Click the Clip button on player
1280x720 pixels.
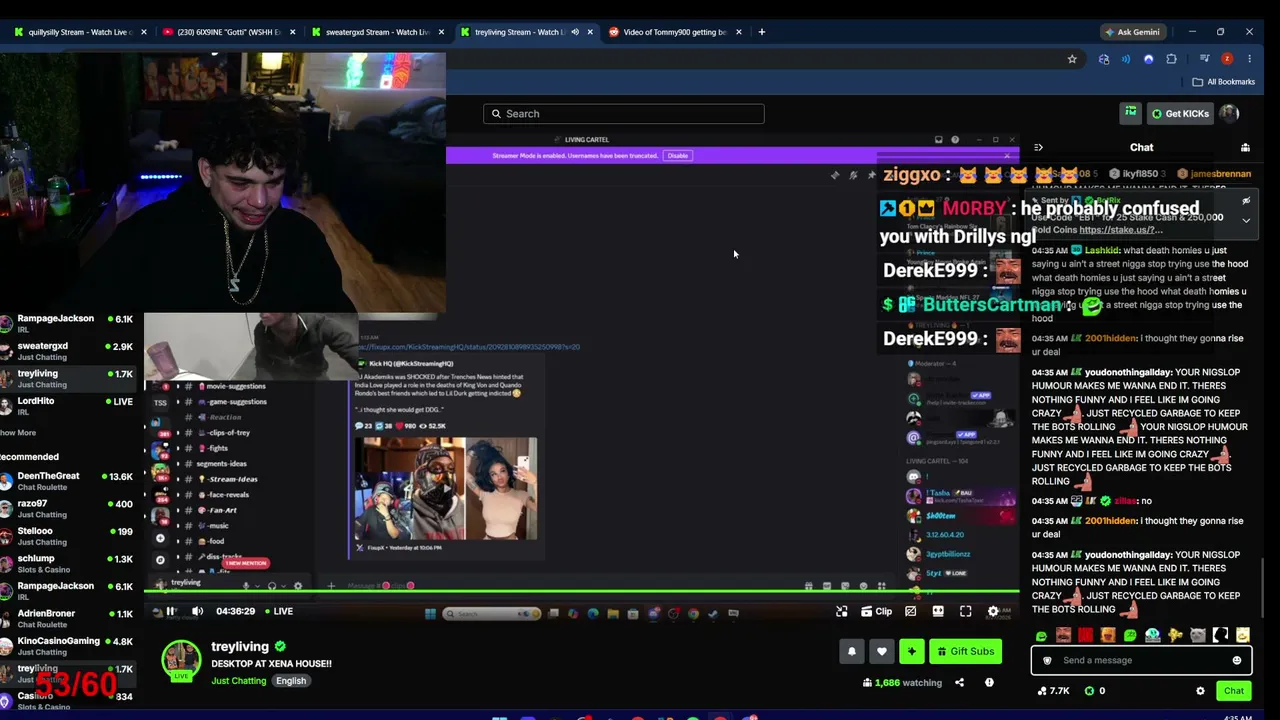(x=875, y=611)
